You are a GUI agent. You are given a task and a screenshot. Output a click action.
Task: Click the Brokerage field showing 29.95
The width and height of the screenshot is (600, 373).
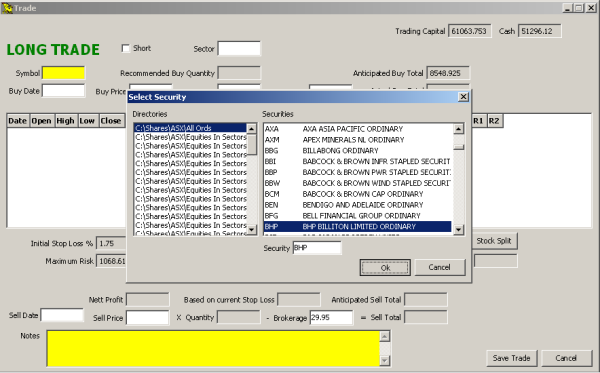(331, 317)
